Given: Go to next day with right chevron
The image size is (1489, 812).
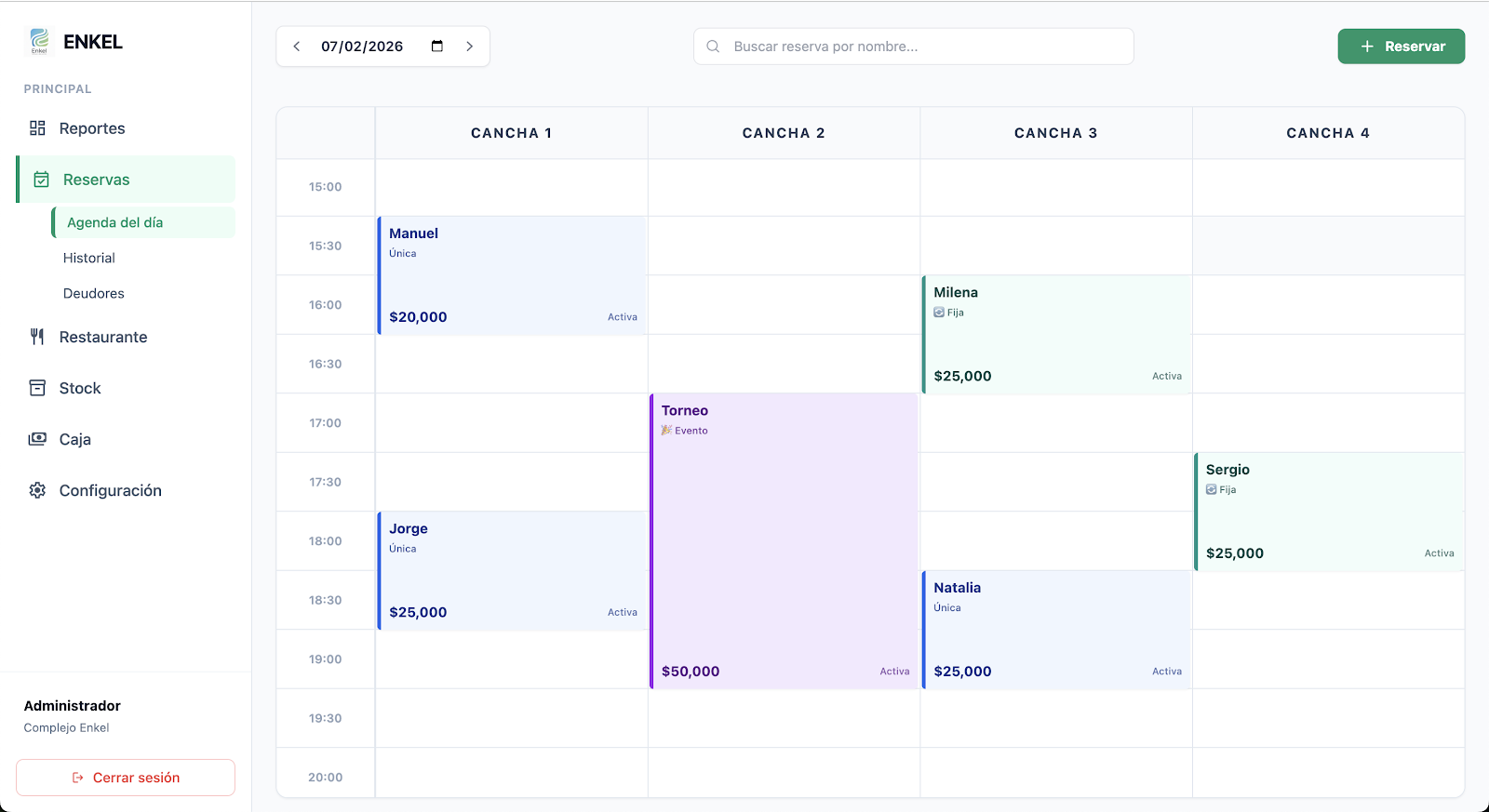Looking at the screenshot, I should 470,47.
